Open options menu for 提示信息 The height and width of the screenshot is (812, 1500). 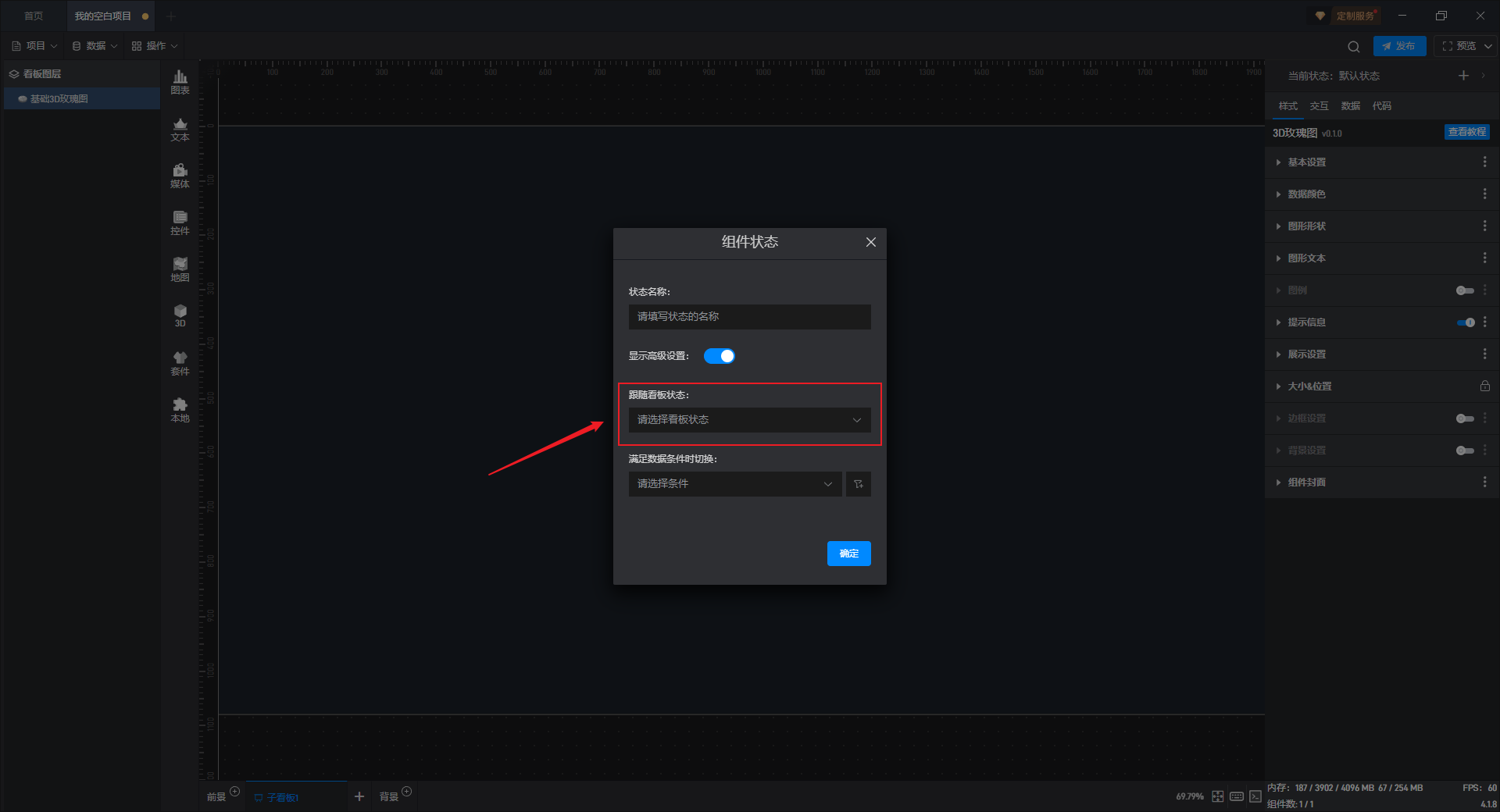pyautogui.click(x=1484, y=322)
